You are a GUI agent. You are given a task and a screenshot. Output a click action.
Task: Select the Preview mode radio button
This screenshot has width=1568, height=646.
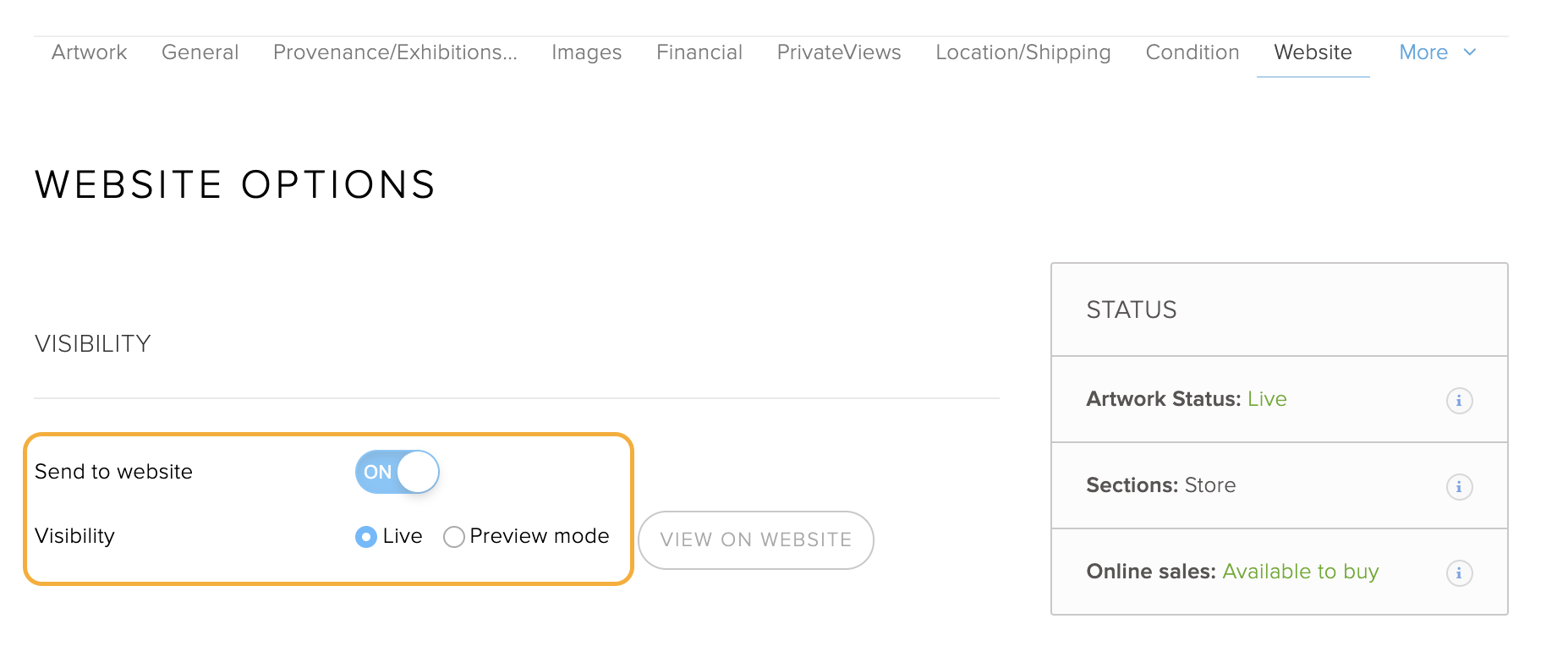[454, 537]
